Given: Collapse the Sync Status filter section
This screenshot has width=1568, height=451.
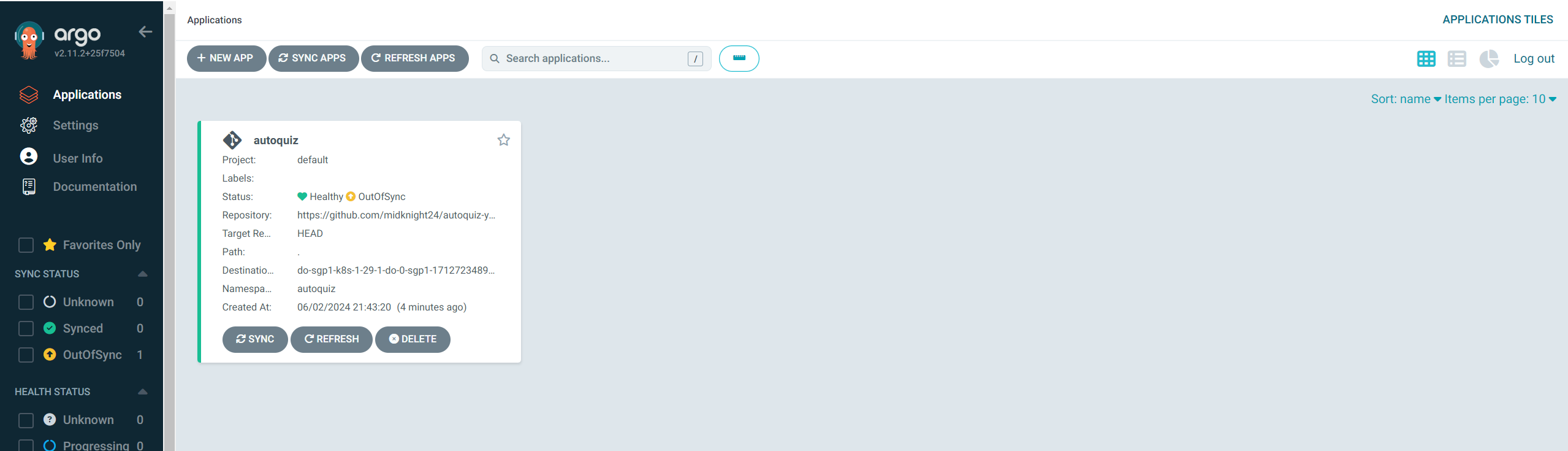Looking at the screenshot, I should [x=142, y=274].
